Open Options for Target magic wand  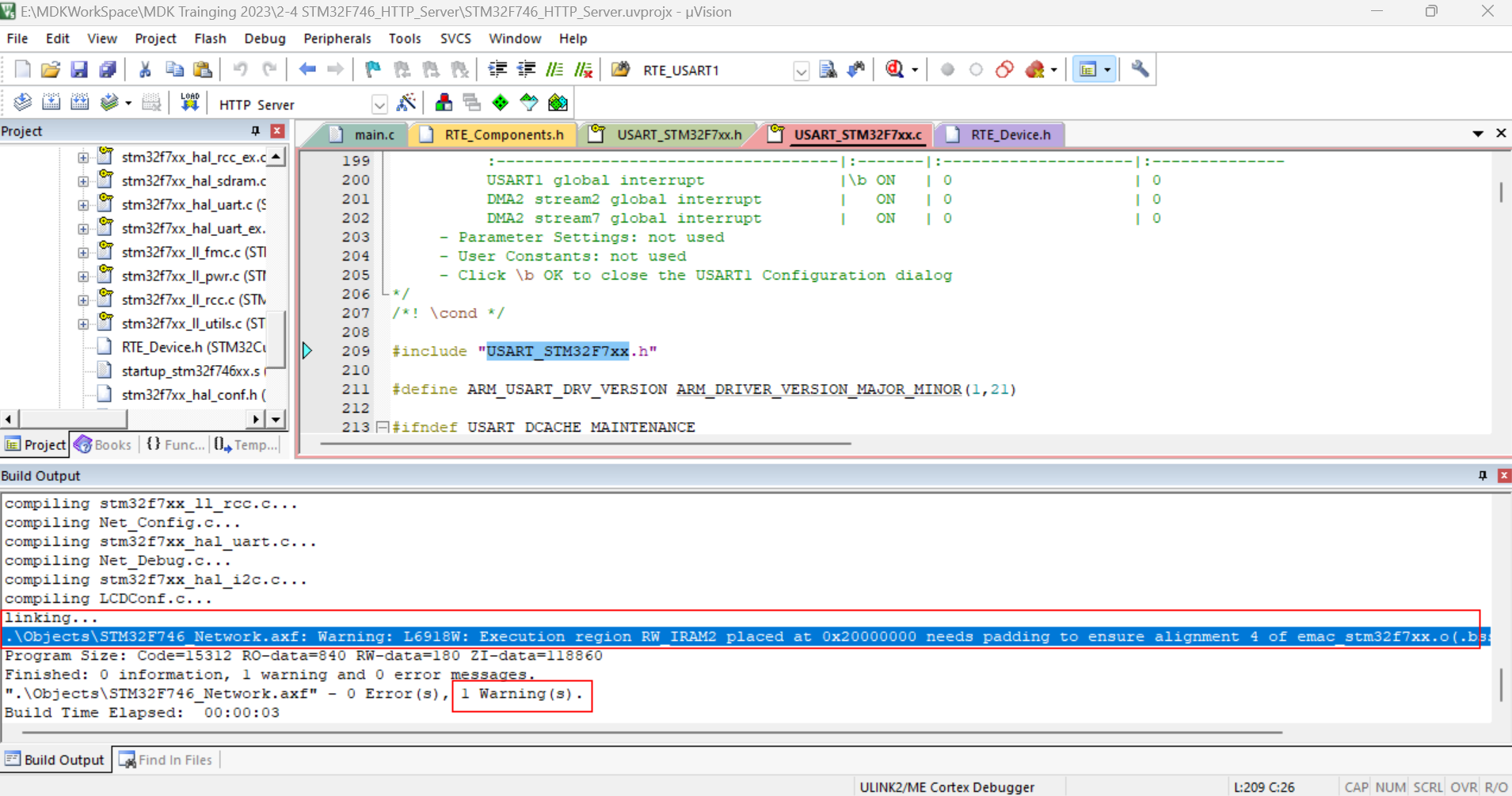[406, 103]
